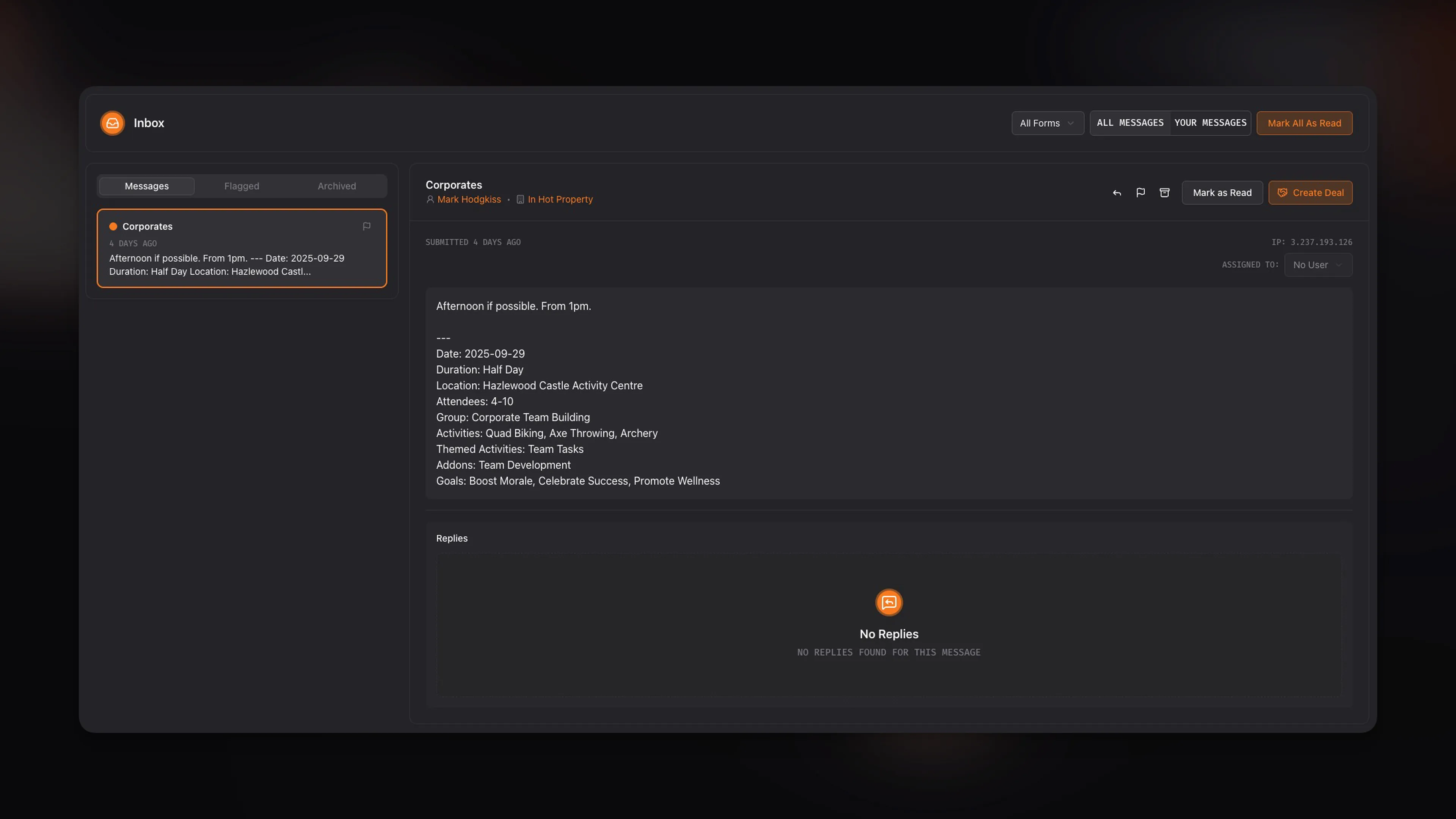Open the All Forms dropdown
Viewport: 1456px width, 819px height.
click(x=1047, y=123)
